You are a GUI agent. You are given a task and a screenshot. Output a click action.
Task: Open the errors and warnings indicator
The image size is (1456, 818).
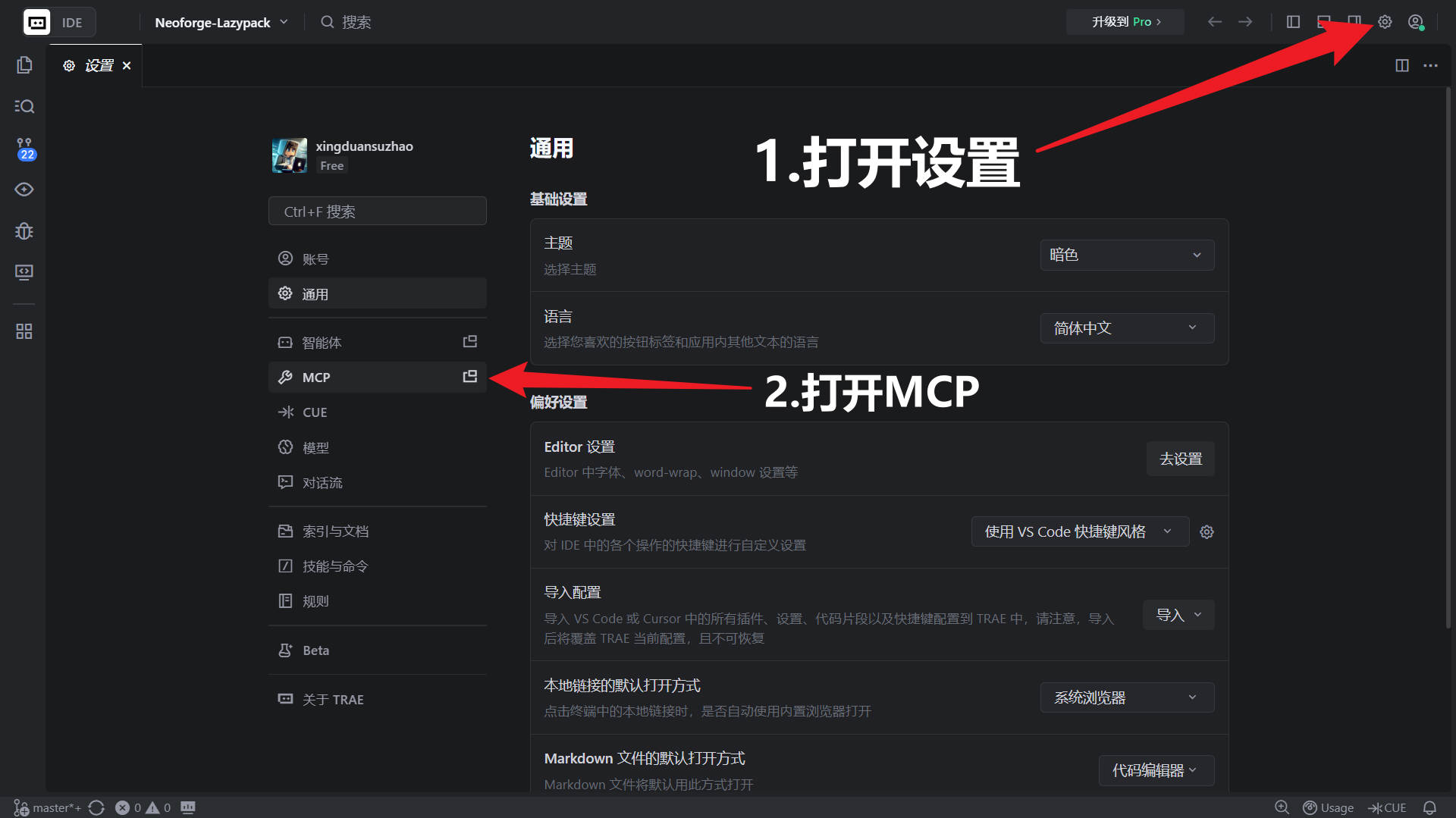pyautogui.click(x=143, y=807)
